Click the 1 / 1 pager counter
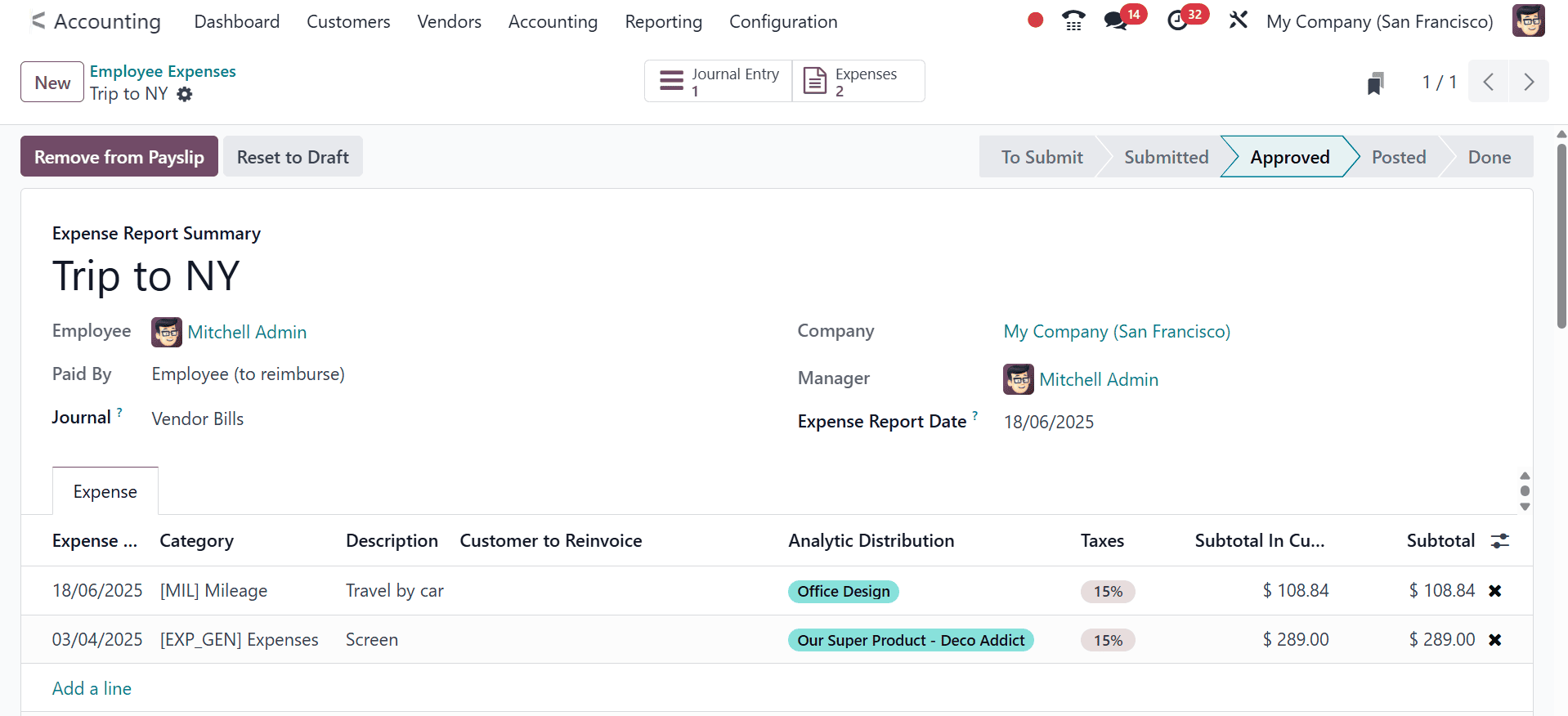 pyautogui.click(x=1440, y=82)
